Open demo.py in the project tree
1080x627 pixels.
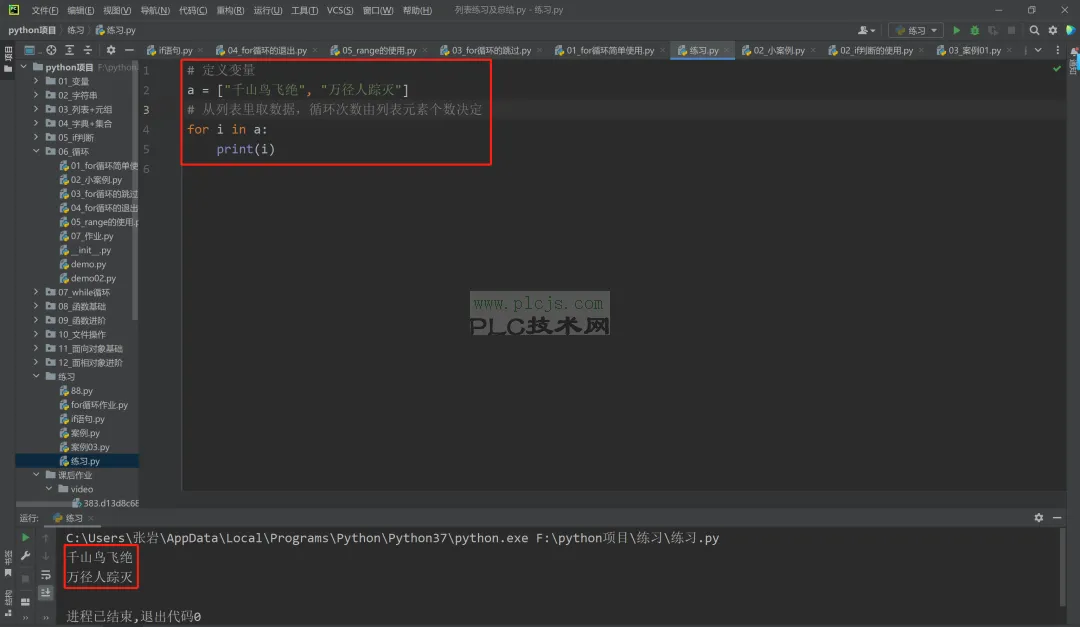pyautogui.click(x=88, y=264)
